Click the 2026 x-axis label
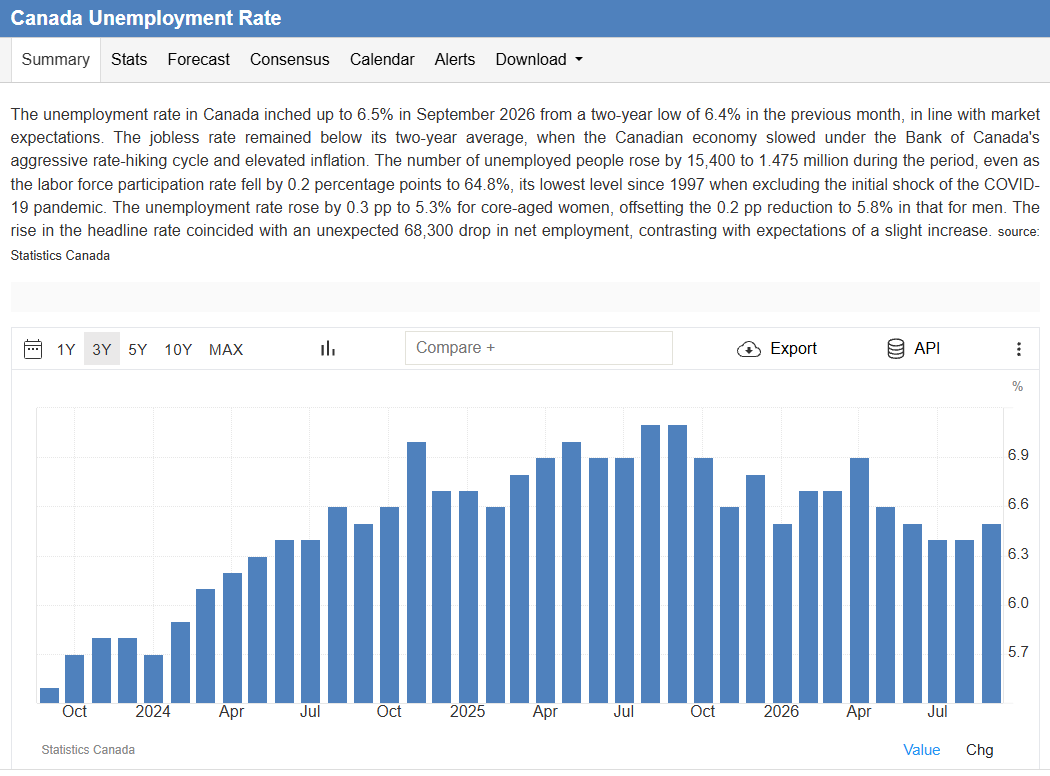 [781, 712]
